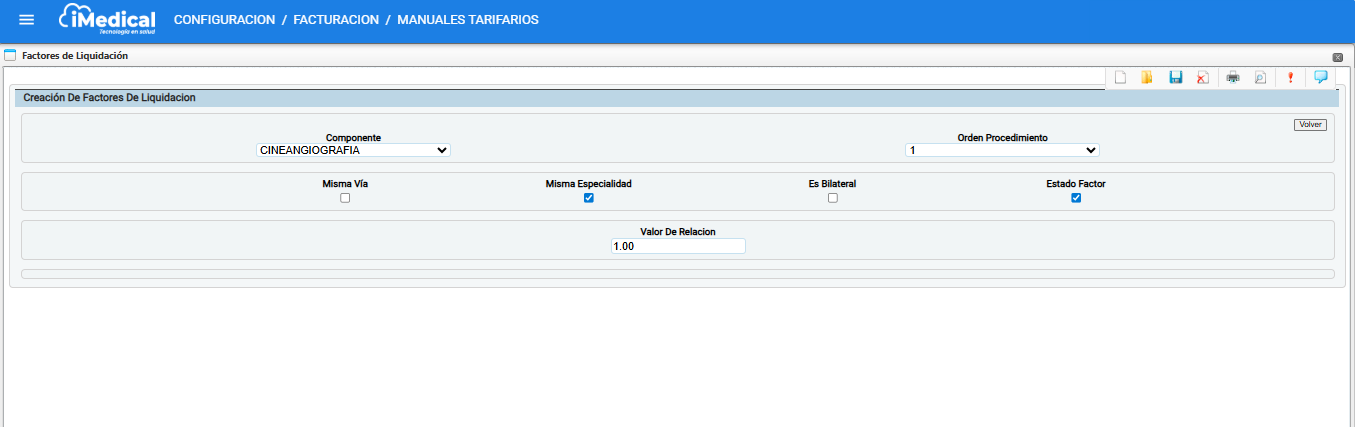
Task: Click the blue speech bubble comment icon
Action: 1320,77
